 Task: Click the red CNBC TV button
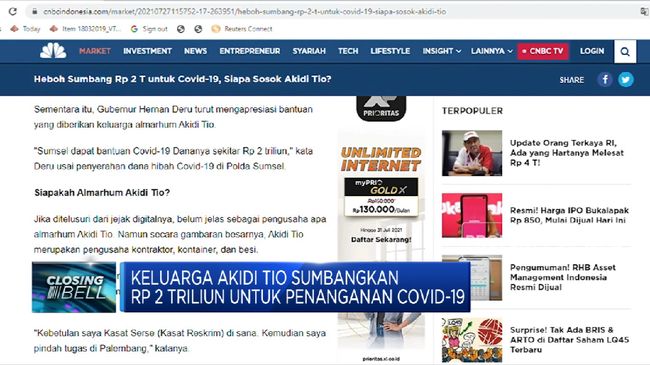[x=543, y=51]
